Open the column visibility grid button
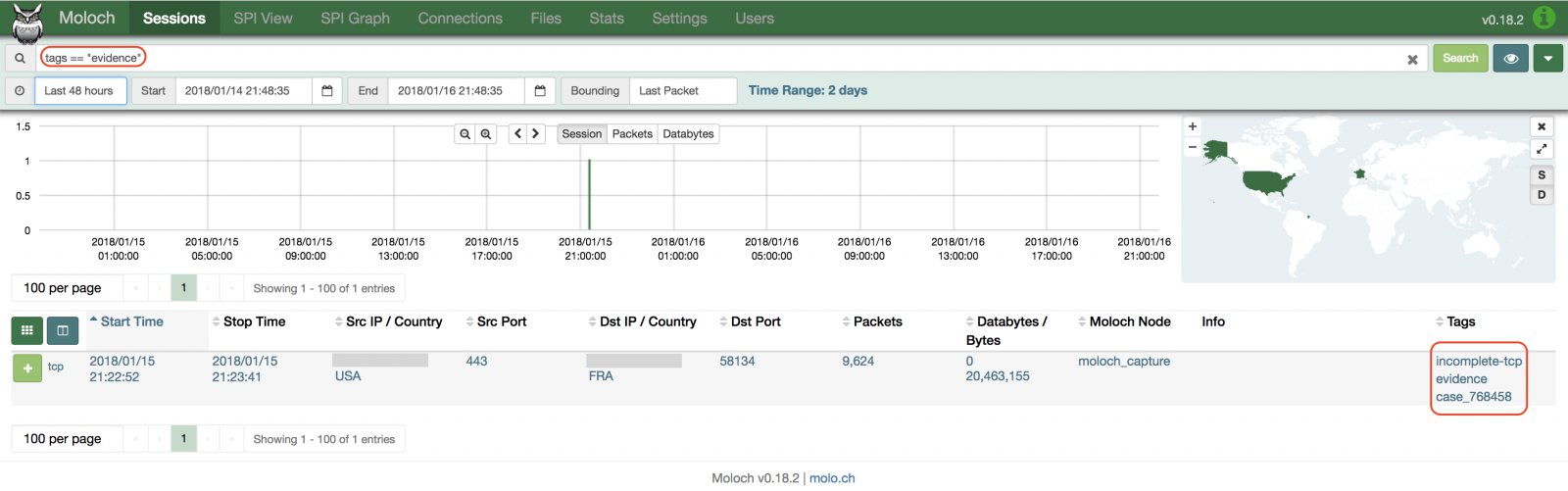Screen dimensions: 1568x491 26,330
